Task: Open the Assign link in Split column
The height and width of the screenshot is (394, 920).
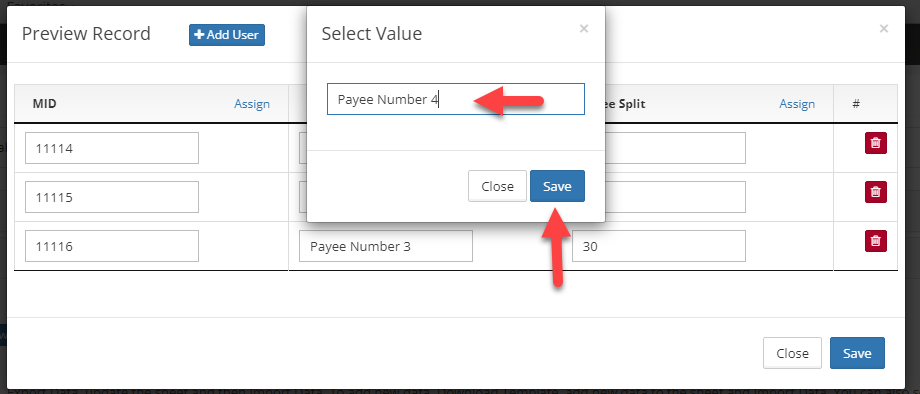Action: pos(797,104)
